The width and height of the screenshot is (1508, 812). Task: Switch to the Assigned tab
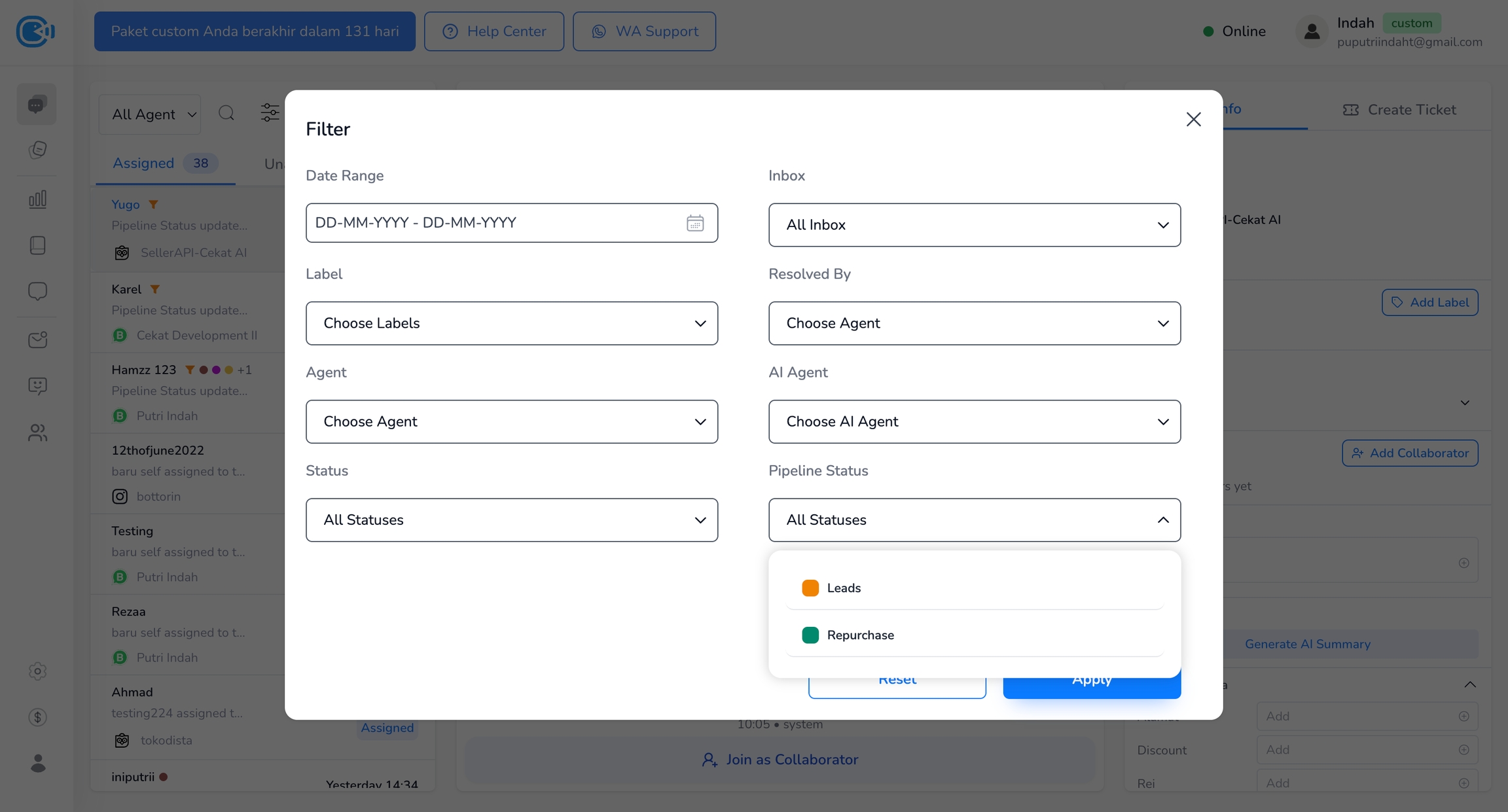click(143, 163)
